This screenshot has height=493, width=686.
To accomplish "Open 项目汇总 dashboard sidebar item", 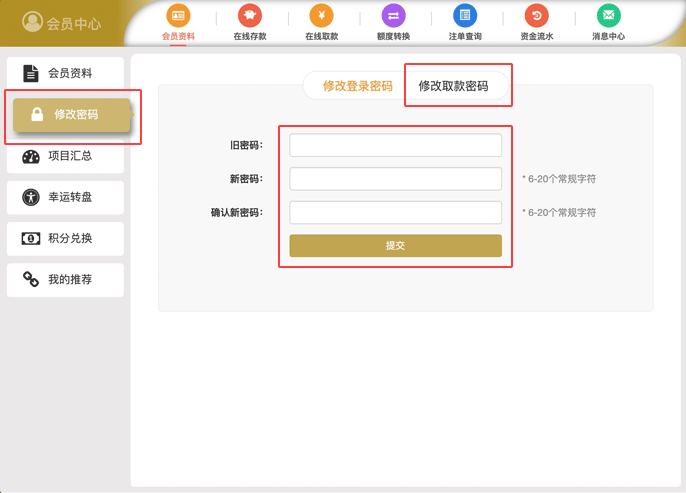I will 65,156.
